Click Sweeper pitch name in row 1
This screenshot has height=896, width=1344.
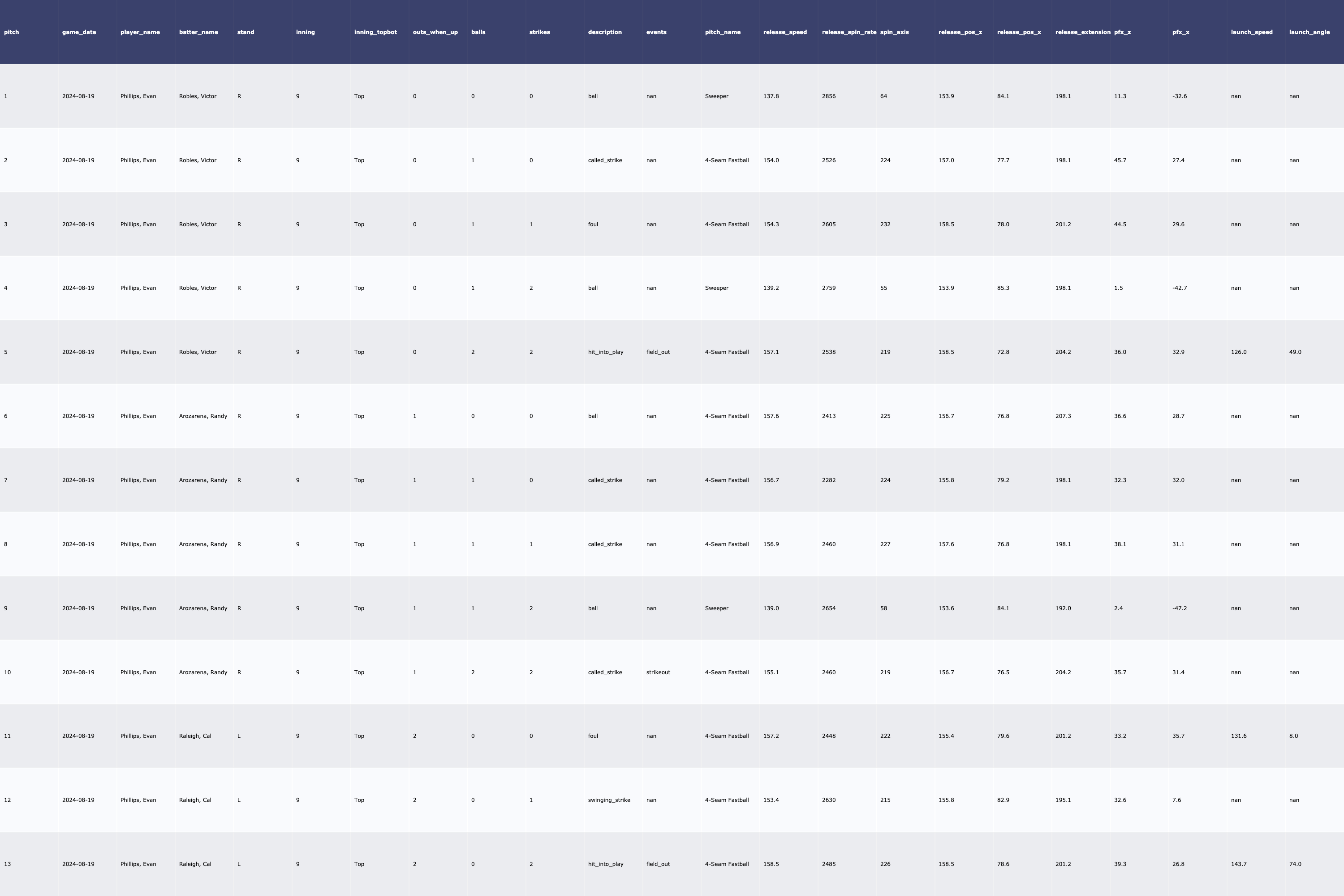pyautogui.click(x=716, y=96)
